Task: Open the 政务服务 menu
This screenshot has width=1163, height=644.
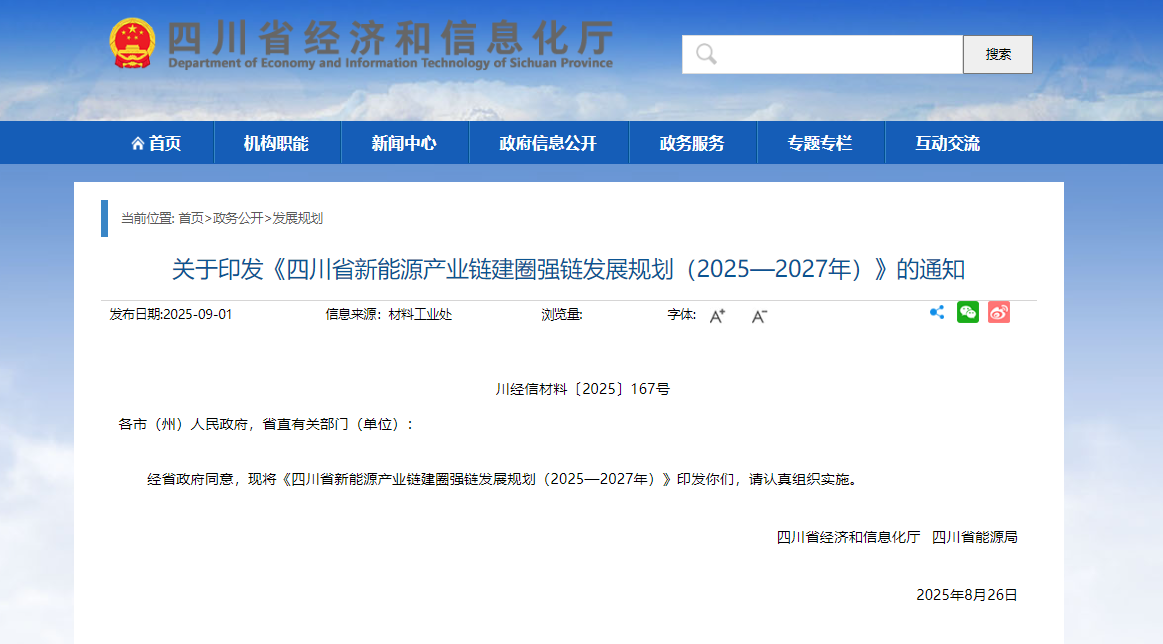Action: [x=693, y=142]
